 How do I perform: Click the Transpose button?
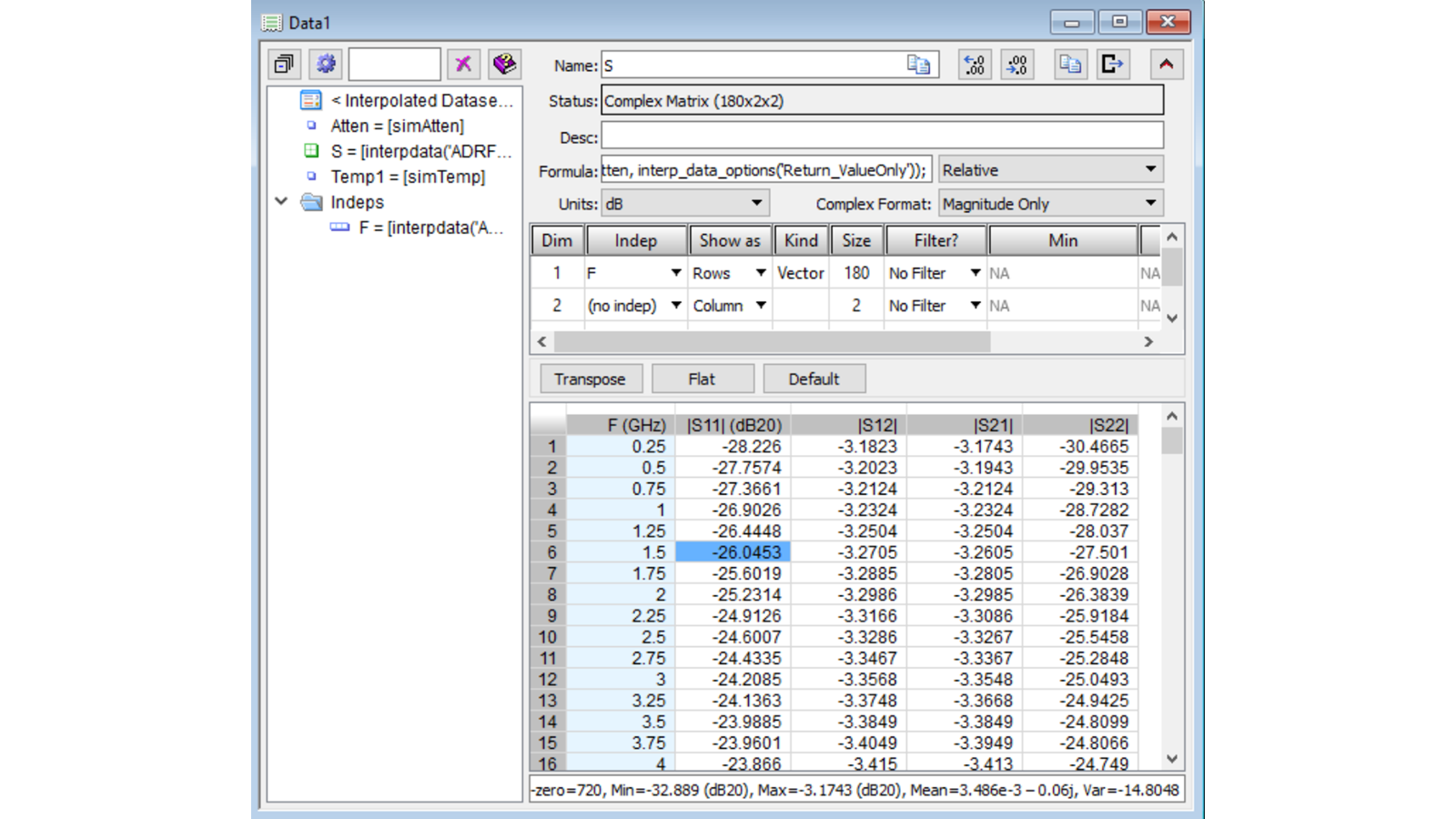(x=590, y=379)
